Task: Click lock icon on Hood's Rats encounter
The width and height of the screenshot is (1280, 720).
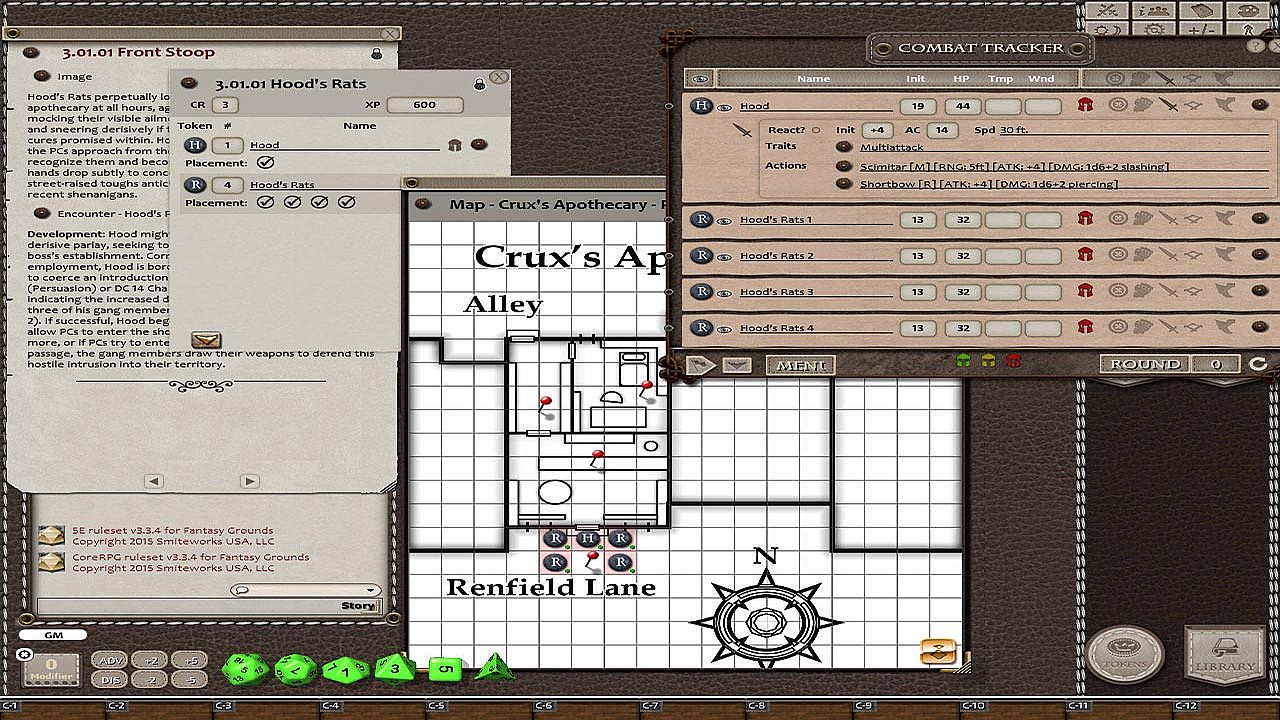Action: [x=479, y=84]
